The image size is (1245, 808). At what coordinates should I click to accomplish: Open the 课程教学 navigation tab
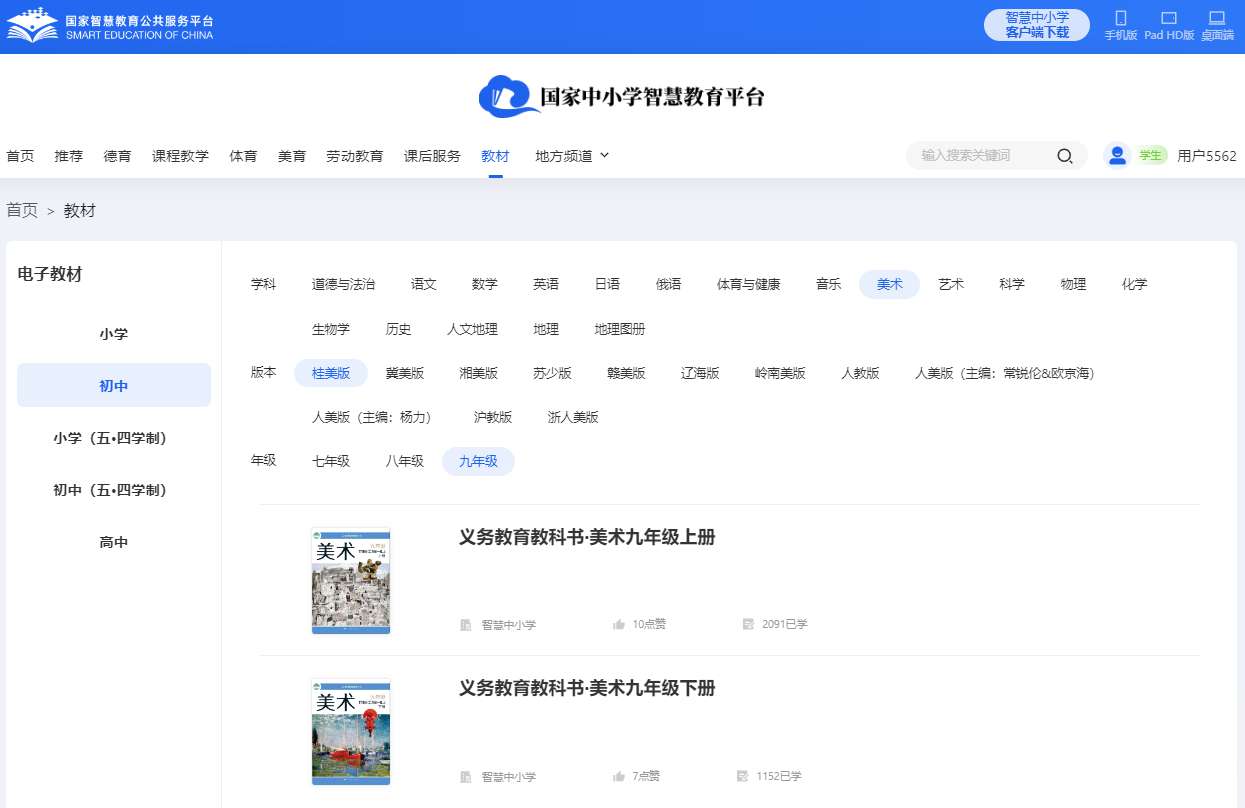180,156
